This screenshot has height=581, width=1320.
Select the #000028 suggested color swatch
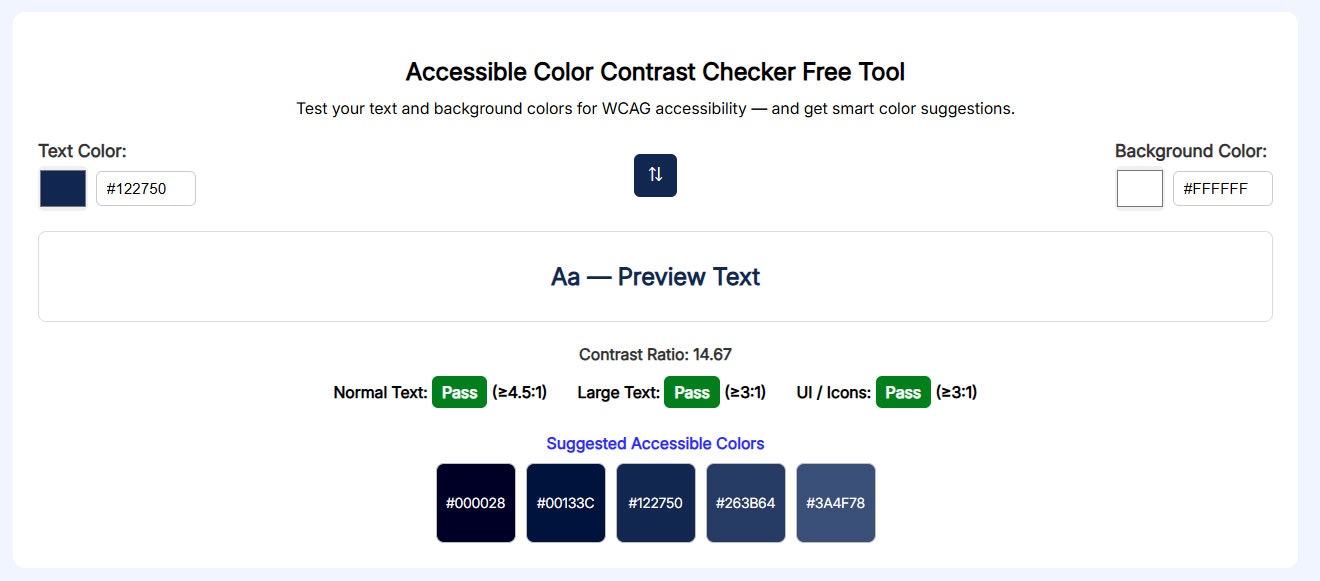475,503
